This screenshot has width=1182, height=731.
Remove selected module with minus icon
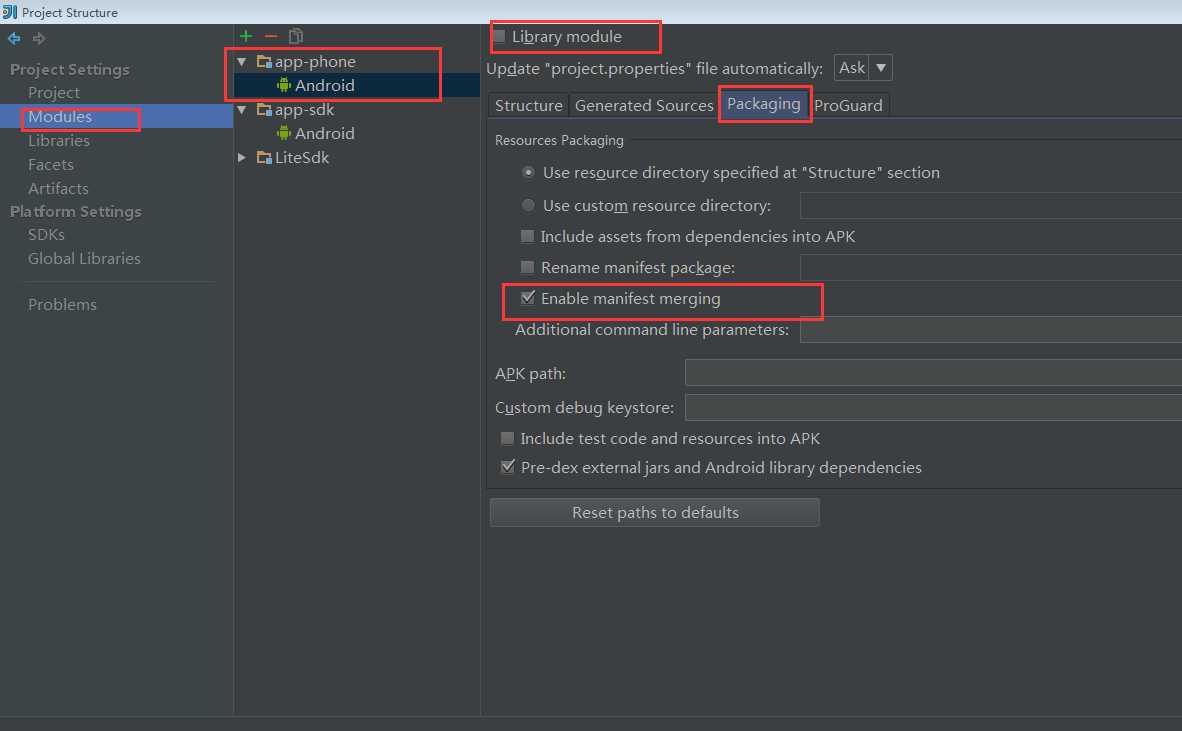(271, 36)
